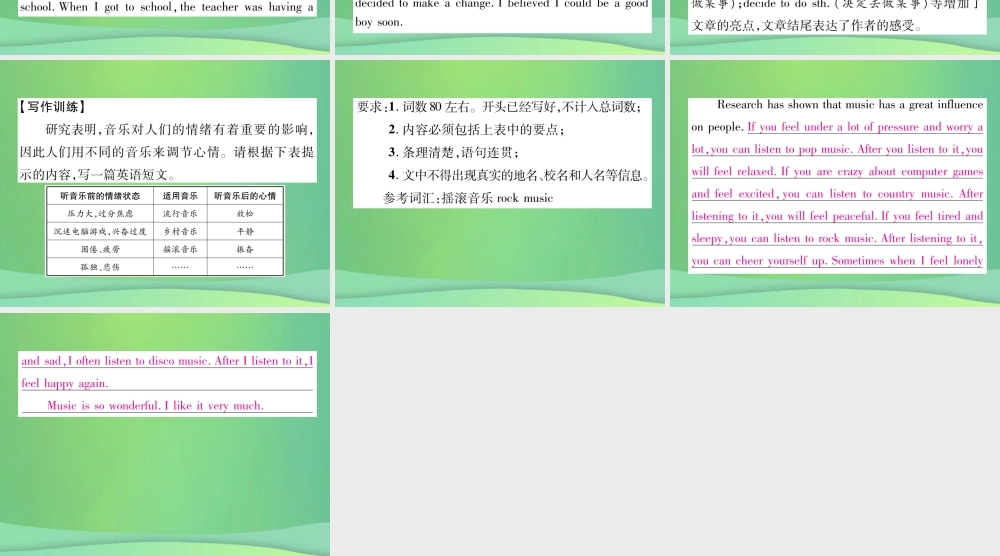Open the slide starting 'Research has shown'
The width and height of the screenshot is (1000, 556).
835,183
